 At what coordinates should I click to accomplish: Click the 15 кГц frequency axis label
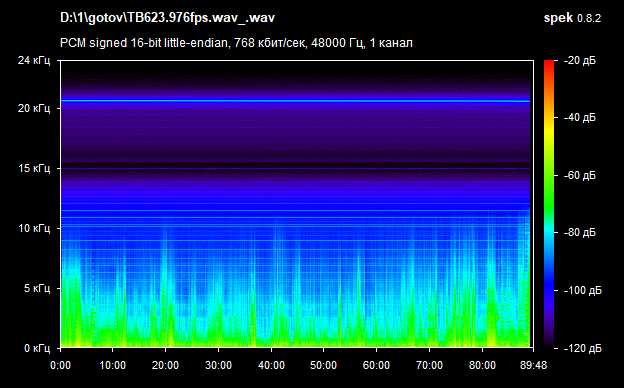(34, 168)
